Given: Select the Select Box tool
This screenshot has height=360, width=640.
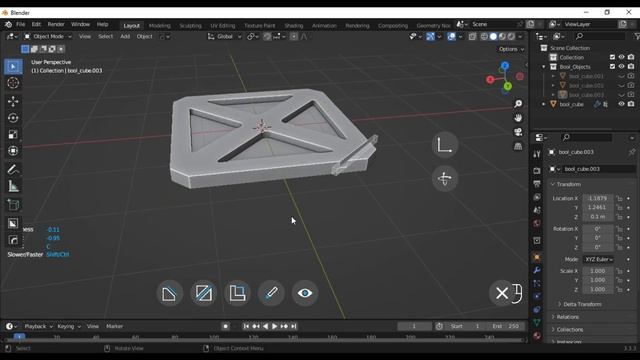Looking at the screenshot, I should coord(13,67).
